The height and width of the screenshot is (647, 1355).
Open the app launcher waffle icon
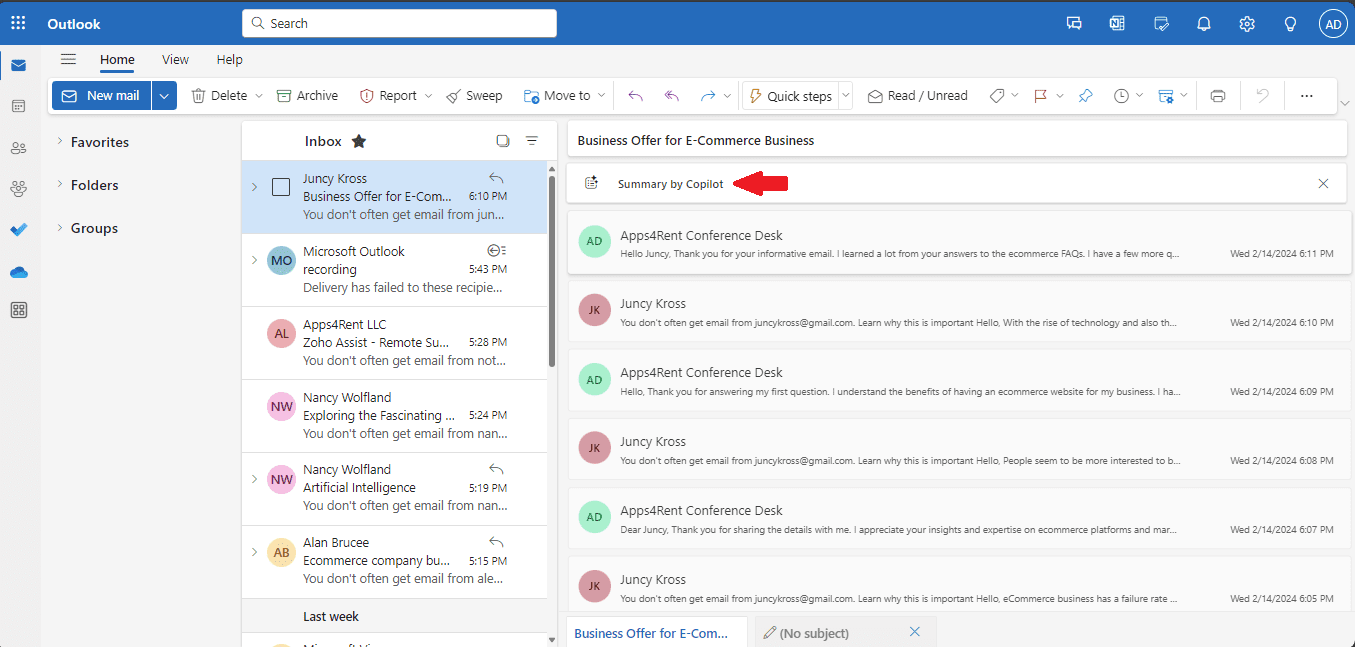(18, 23)
